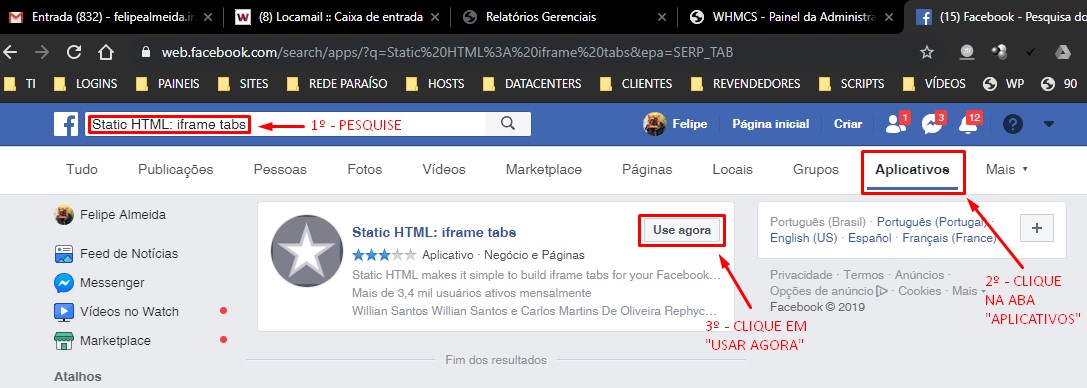Open Felipe profile in top bar
This screenshot has width=1087, height=388.
tap(676, 124)
